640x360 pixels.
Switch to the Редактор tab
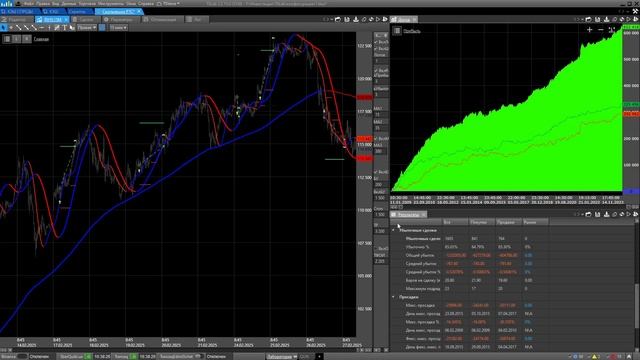[x=16, y=19]
